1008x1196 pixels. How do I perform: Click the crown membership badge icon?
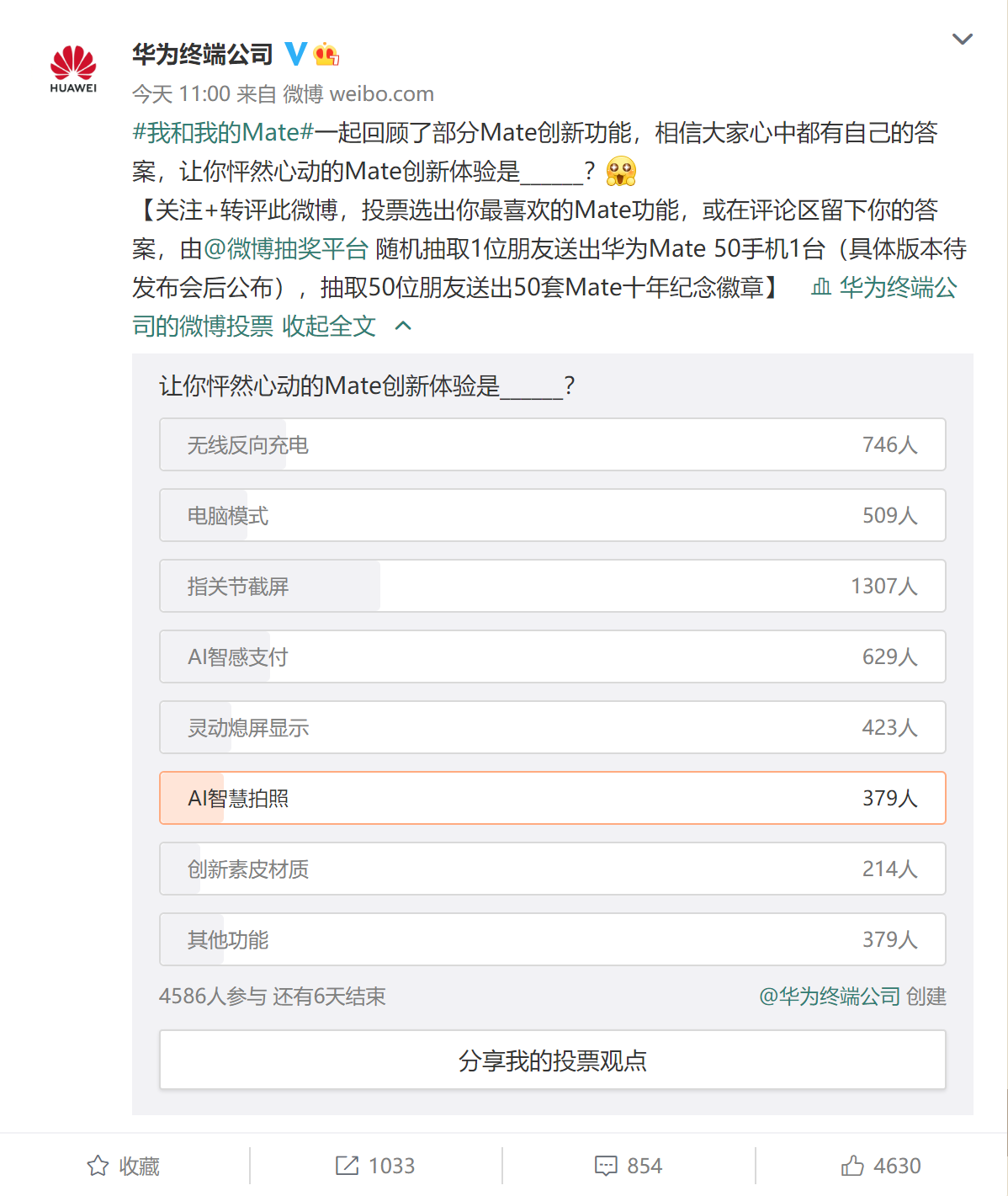coord(326,54)
